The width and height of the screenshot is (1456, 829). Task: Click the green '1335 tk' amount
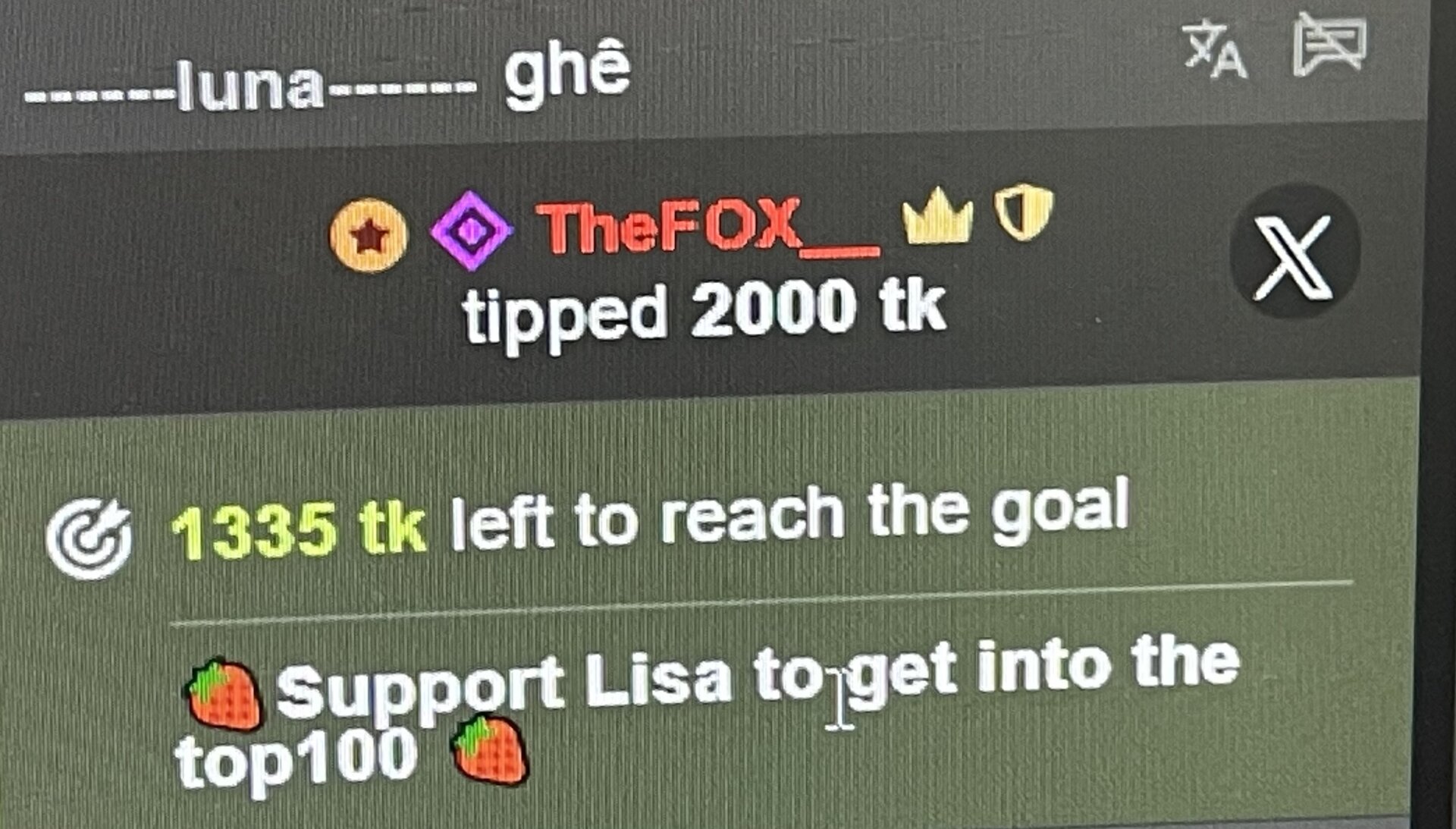(x=298, y=529)
